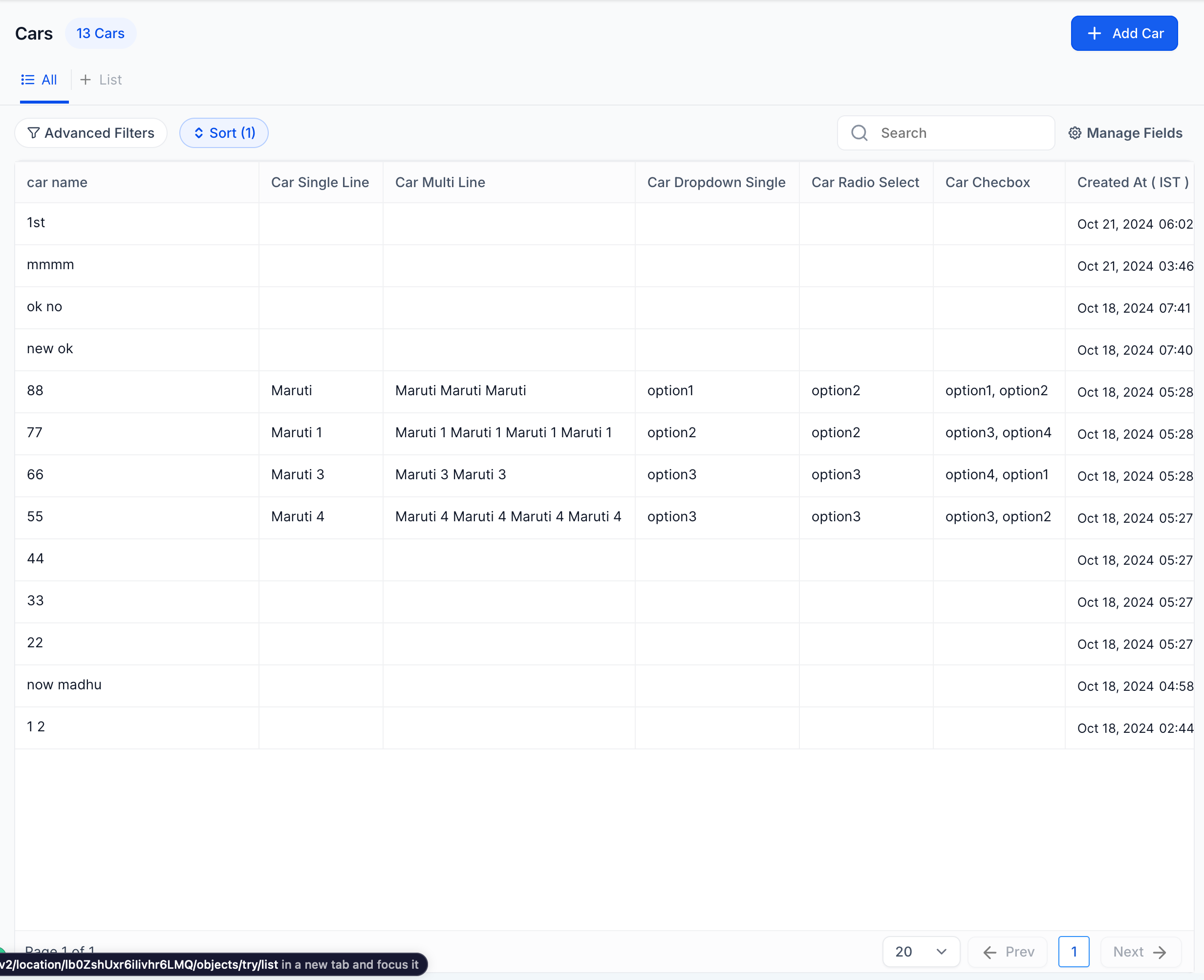Expand the Sort (1) options
Image resolution: width=1204 pixels, height=980 pixels.
coord(224,133)
